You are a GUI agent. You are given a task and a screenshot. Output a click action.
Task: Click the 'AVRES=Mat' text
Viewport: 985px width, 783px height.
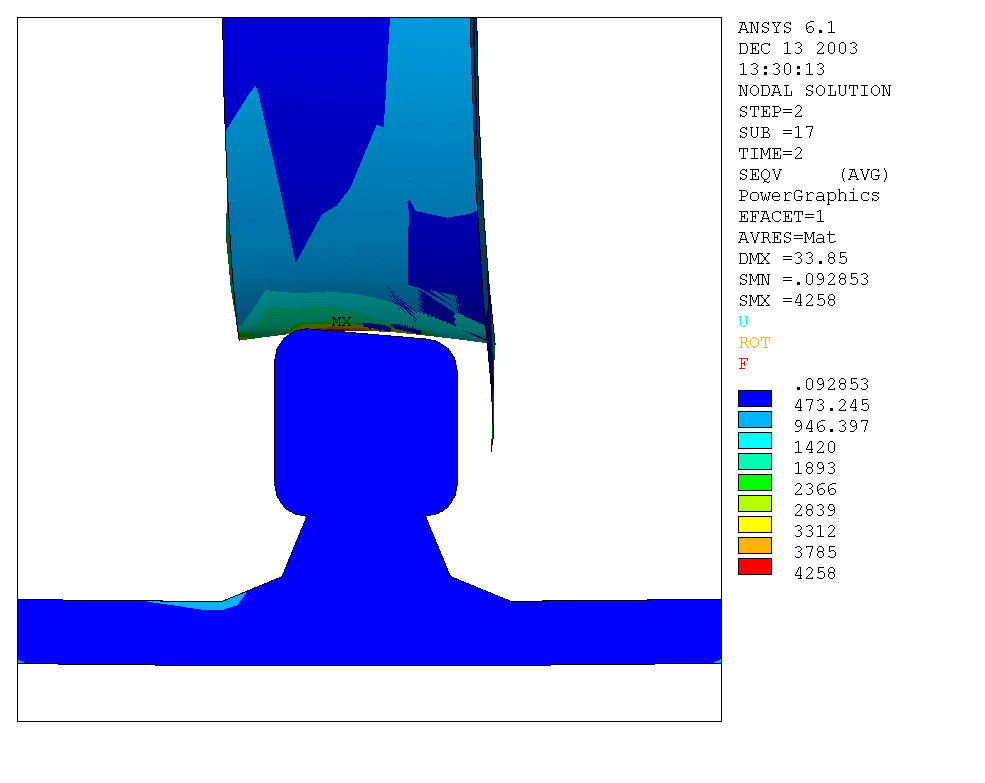(787, 238)
